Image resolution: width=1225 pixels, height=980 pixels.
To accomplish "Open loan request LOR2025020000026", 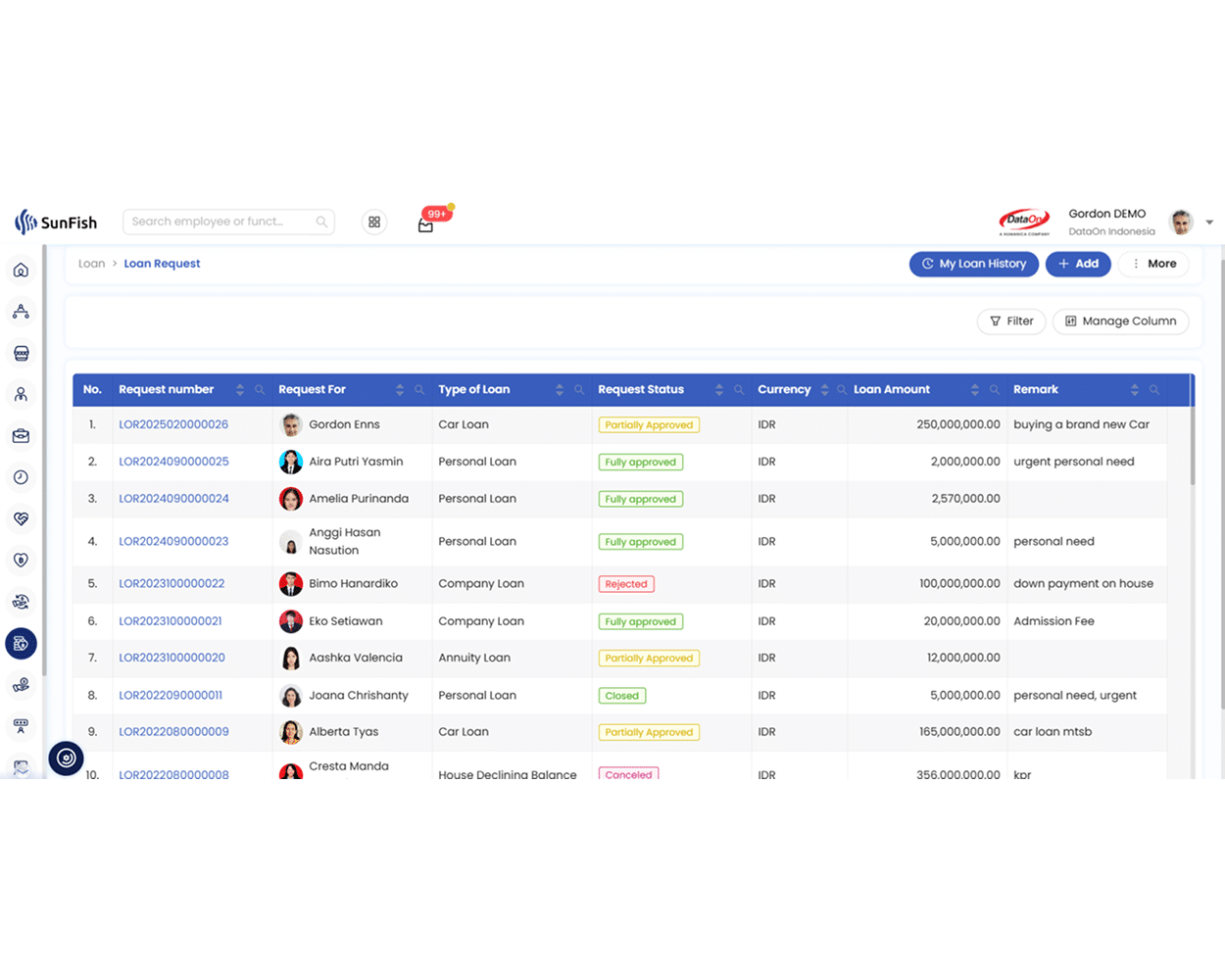I will tap(171, 424).
